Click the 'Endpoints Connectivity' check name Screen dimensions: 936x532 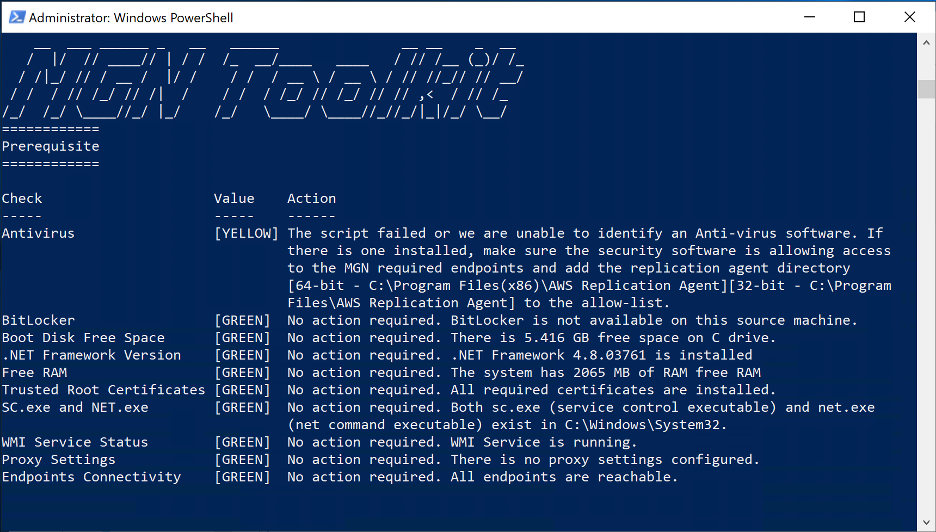click(91, 477)
